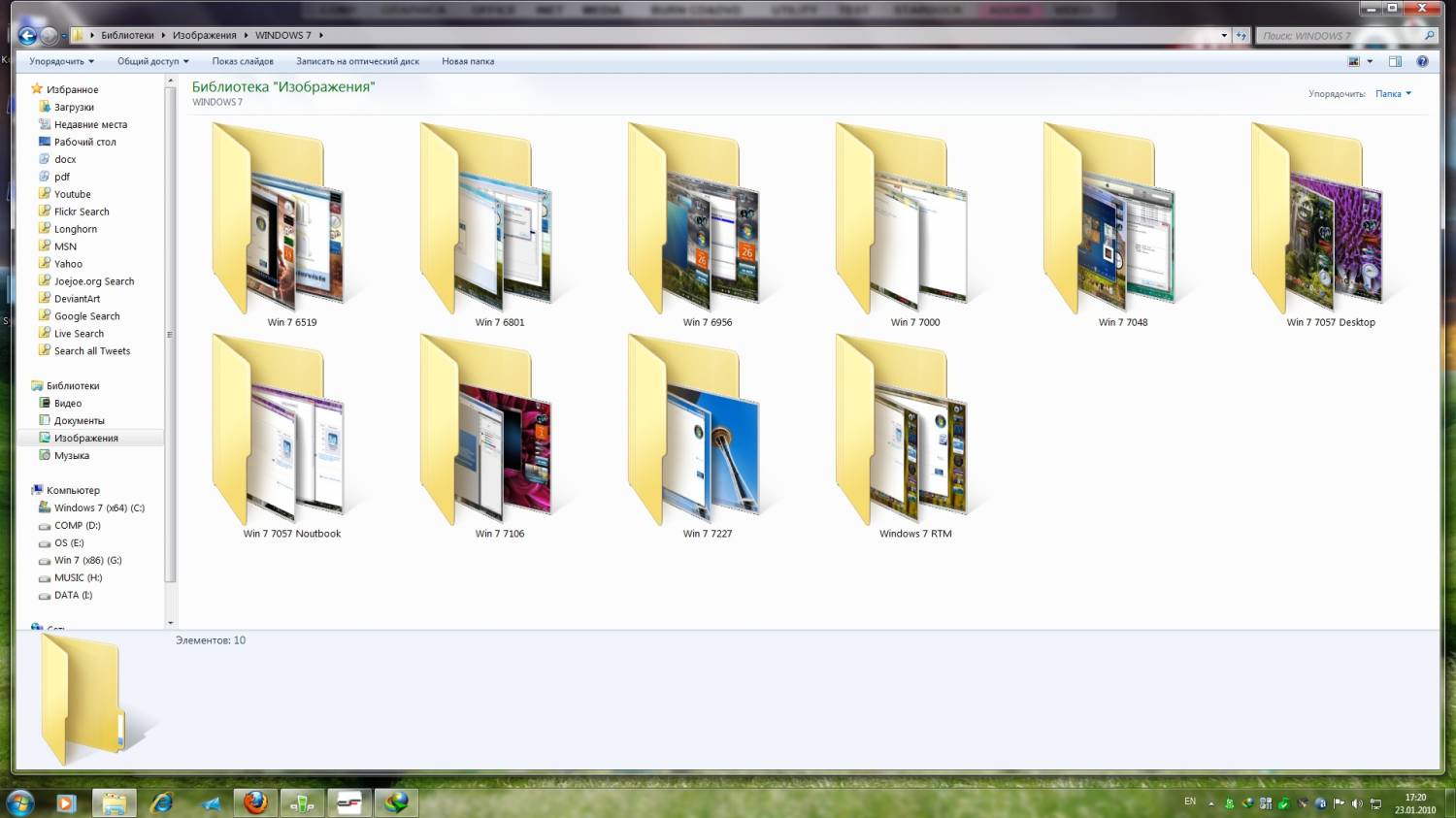Open the Видео library
This screenshot has height=818, width=1456.
coord(68,404)
